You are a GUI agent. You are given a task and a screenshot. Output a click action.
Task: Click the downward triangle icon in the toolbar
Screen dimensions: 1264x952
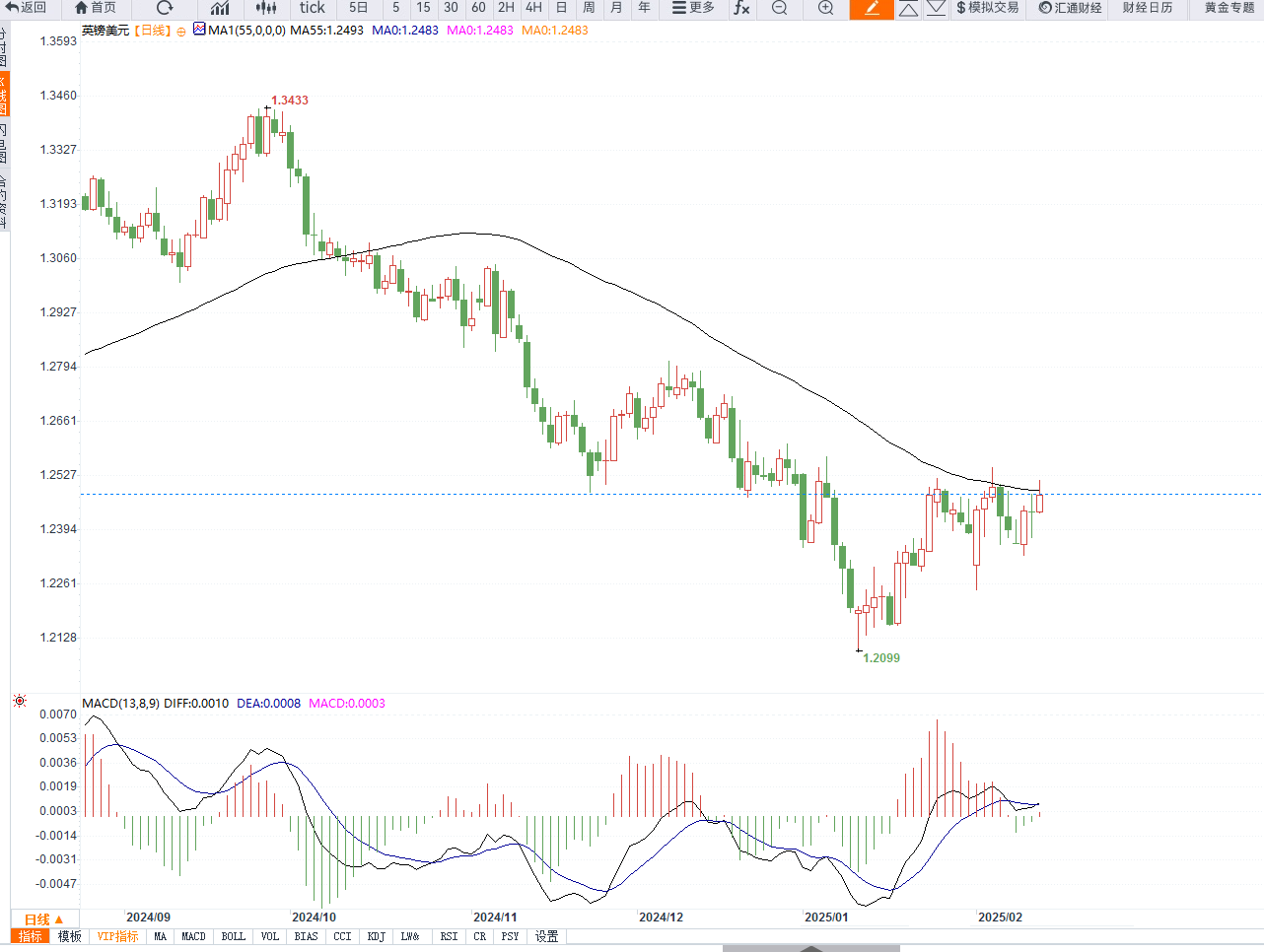click(x=937, y=9)
